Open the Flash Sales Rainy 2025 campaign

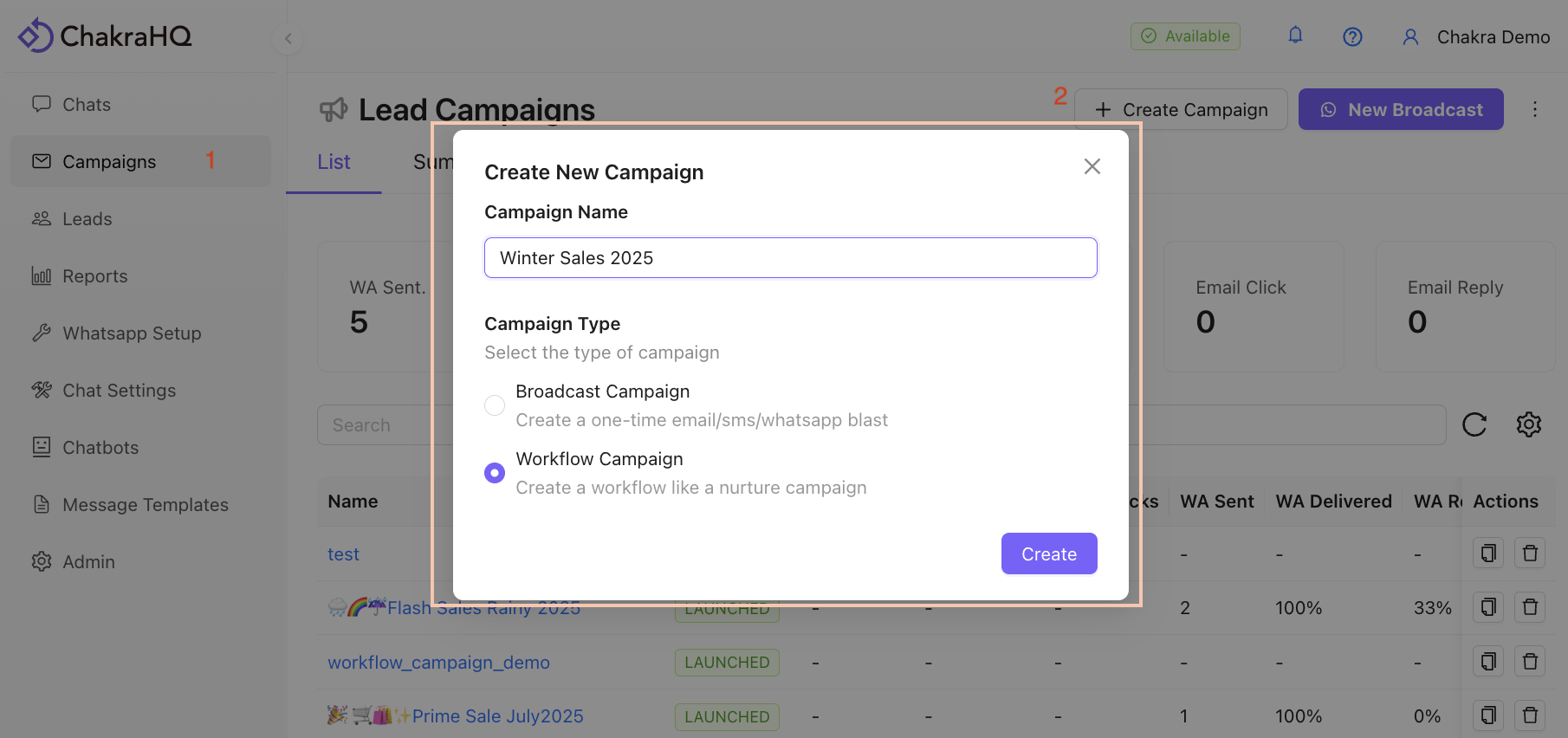tap(454, 607)
